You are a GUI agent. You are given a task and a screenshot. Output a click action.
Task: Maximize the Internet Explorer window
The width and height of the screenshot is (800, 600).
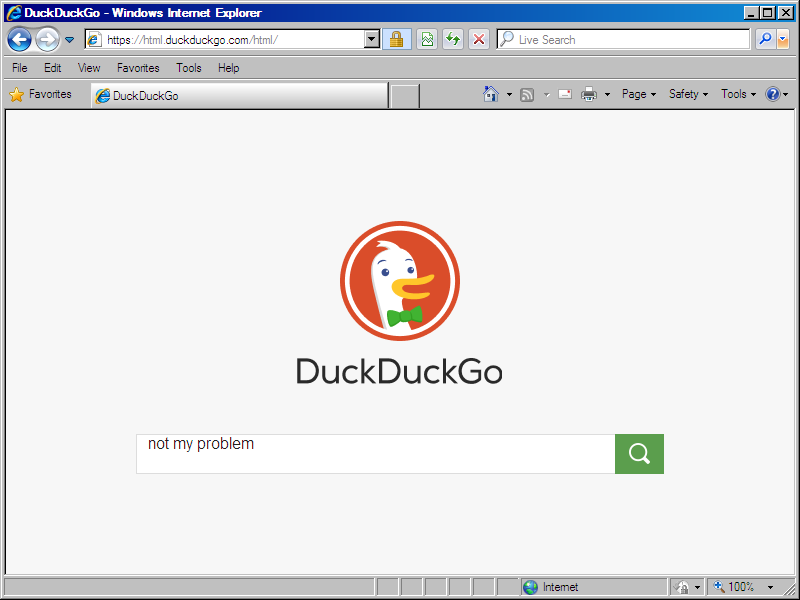(x=767, y=13)
